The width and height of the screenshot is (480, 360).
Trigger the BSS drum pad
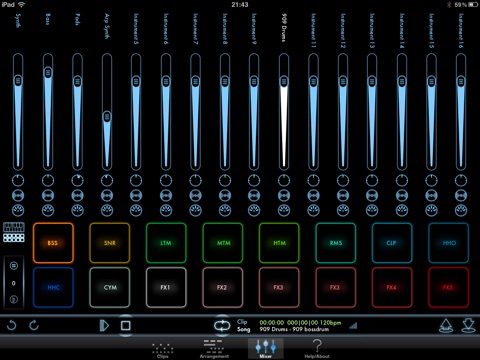(53, 243)
